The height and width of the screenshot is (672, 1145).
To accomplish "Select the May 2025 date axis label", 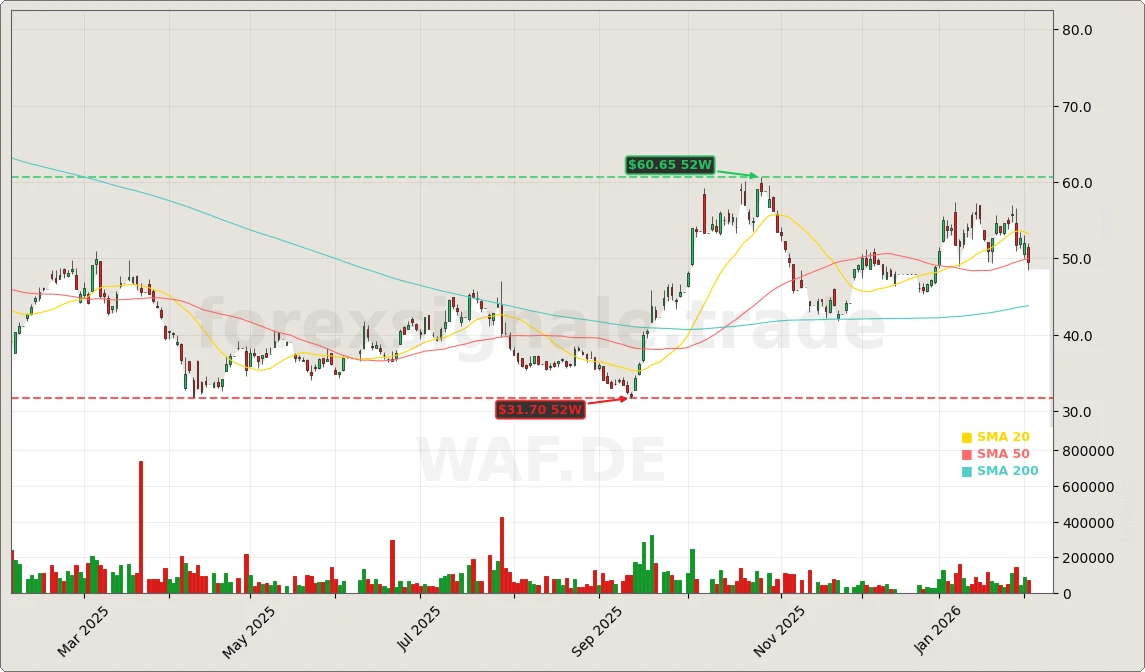I will coord(249,631).
